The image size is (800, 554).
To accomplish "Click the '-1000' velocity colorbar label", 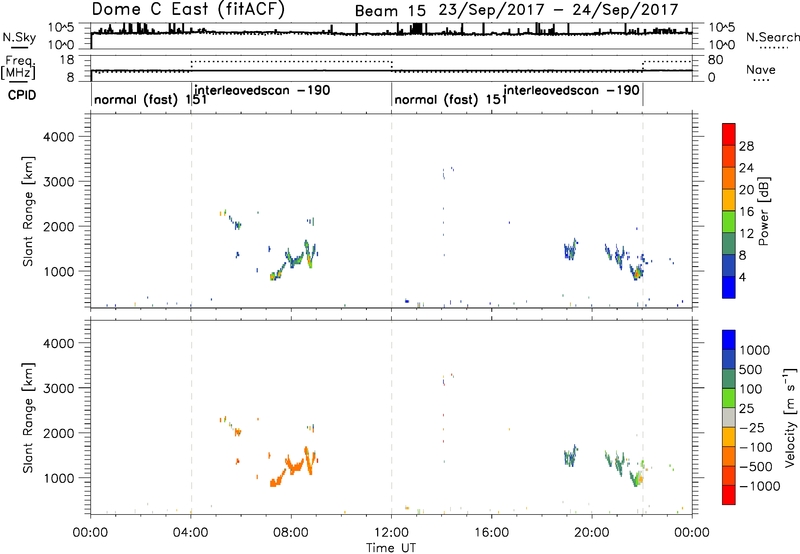I will [x=759, y=486].
